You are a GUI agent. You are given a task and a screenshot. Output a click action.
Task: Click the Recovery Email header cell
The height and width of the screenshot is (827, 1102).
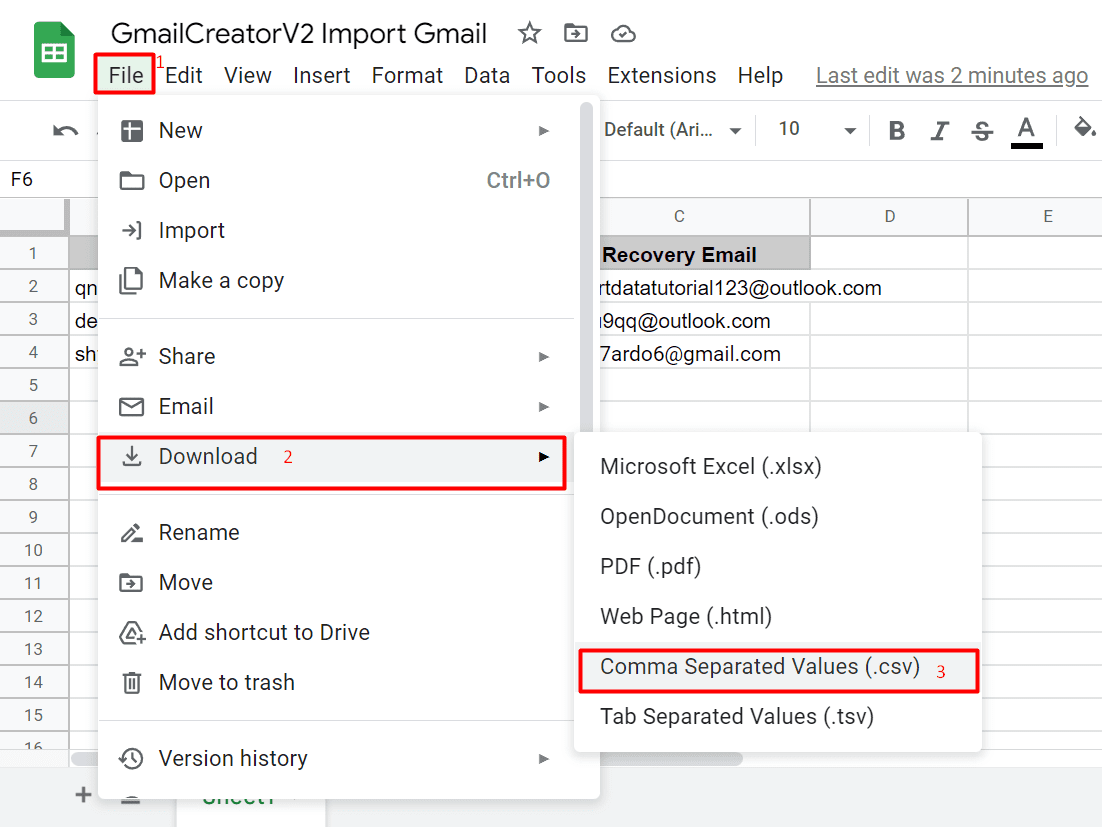click(704, 254)
